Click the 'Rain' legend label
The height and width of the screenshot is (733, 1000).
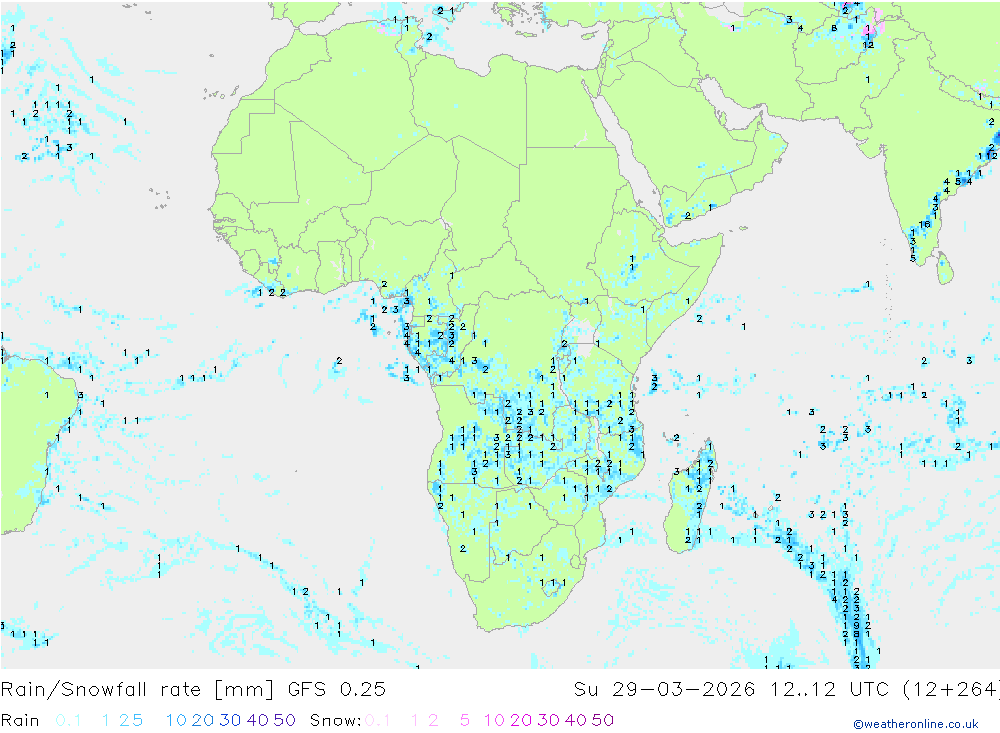coord(20,720)
